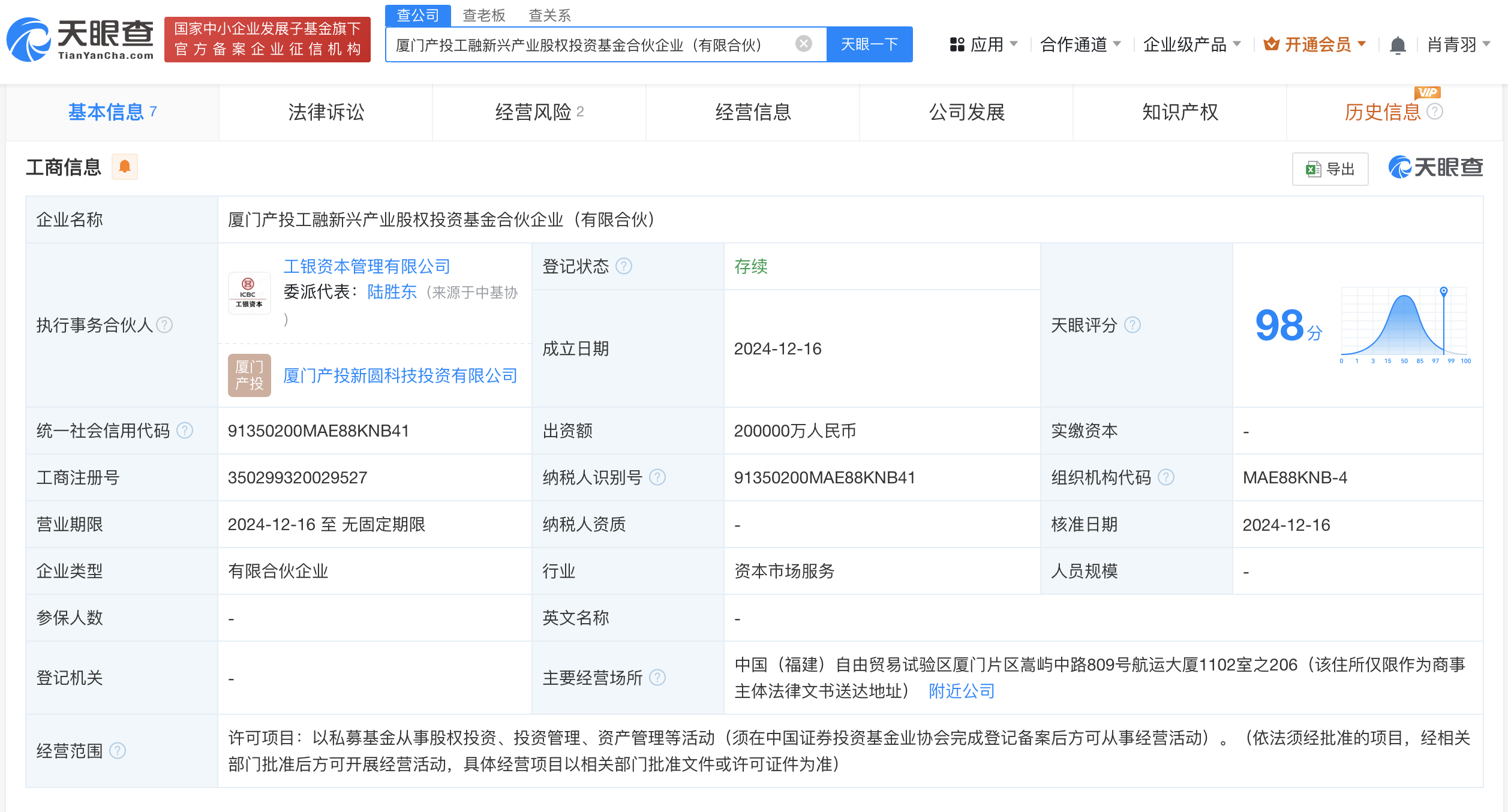Click help icon beside 统一社会信用代码
The width and height of the screenshot is (1508, 812).
pos(185,431)
